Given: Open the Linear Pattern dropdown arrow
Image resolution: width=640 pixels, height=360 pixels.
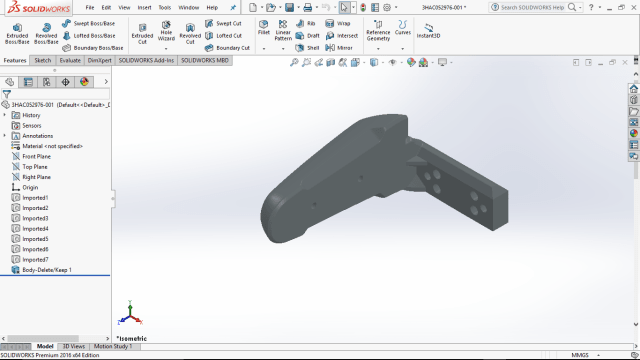Looking at the screenshot, I should (283, 49).
